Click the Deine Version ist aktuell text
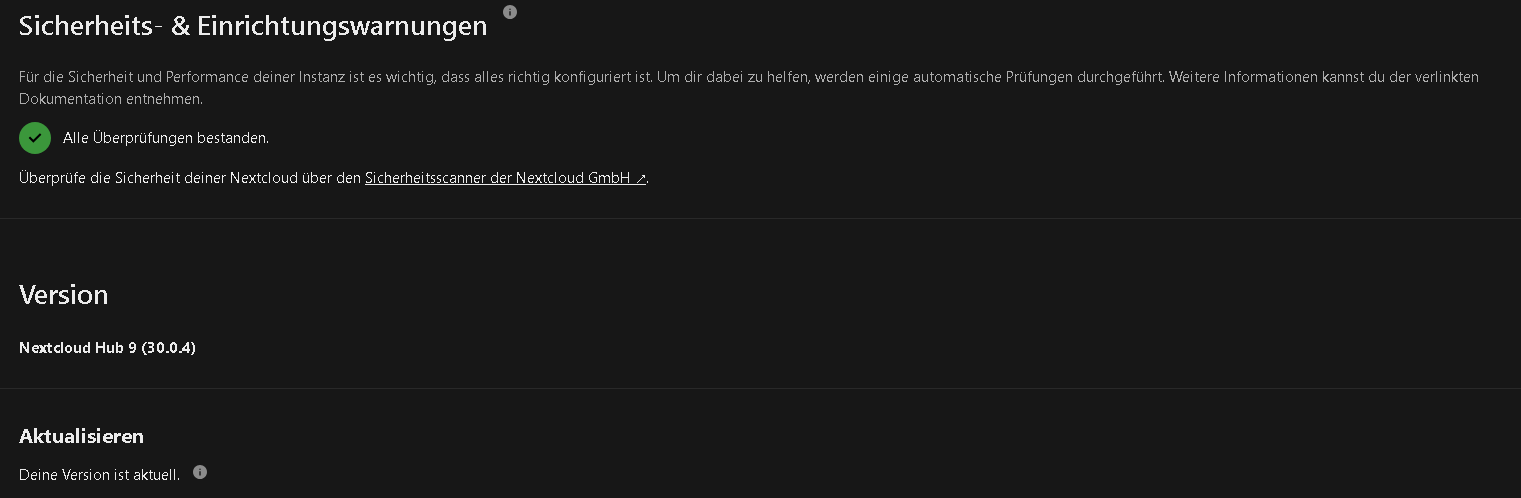 (x=99, y=474)
